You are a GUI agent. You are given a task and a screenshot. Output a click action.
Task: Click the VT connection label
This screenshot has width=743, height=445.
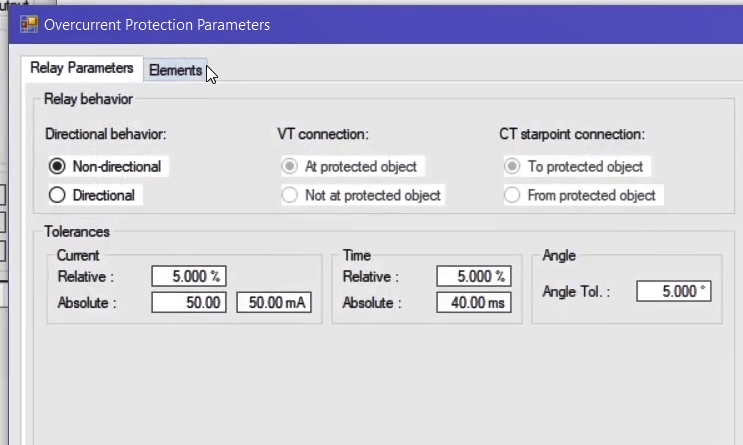click(323, 134)
